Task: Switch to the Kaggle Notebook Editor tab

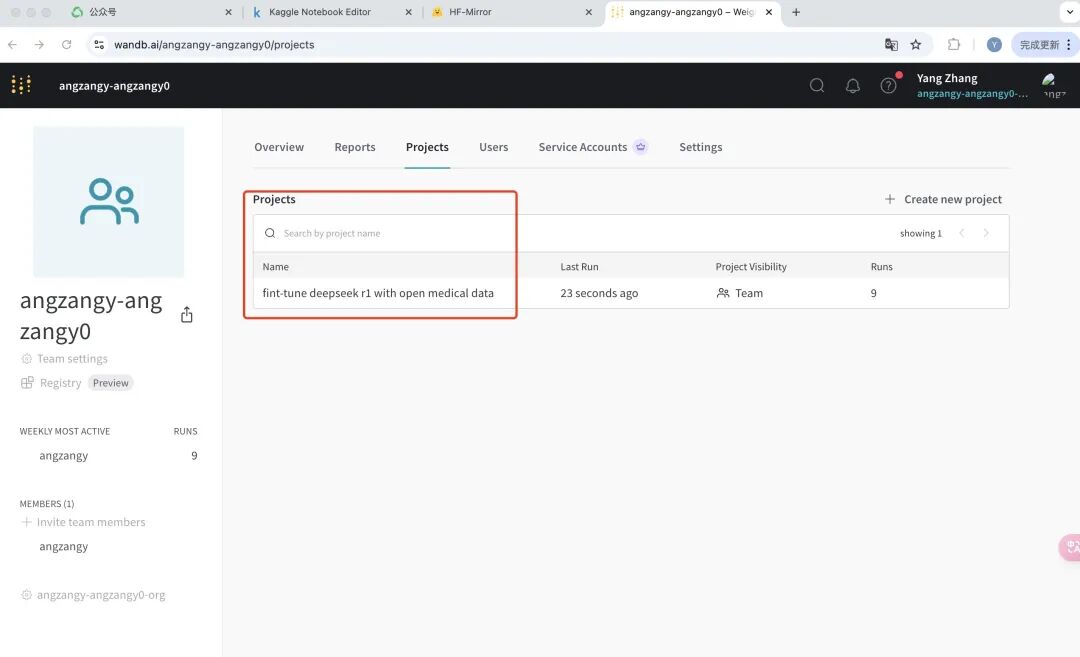Action: click(x=320, y=12)
